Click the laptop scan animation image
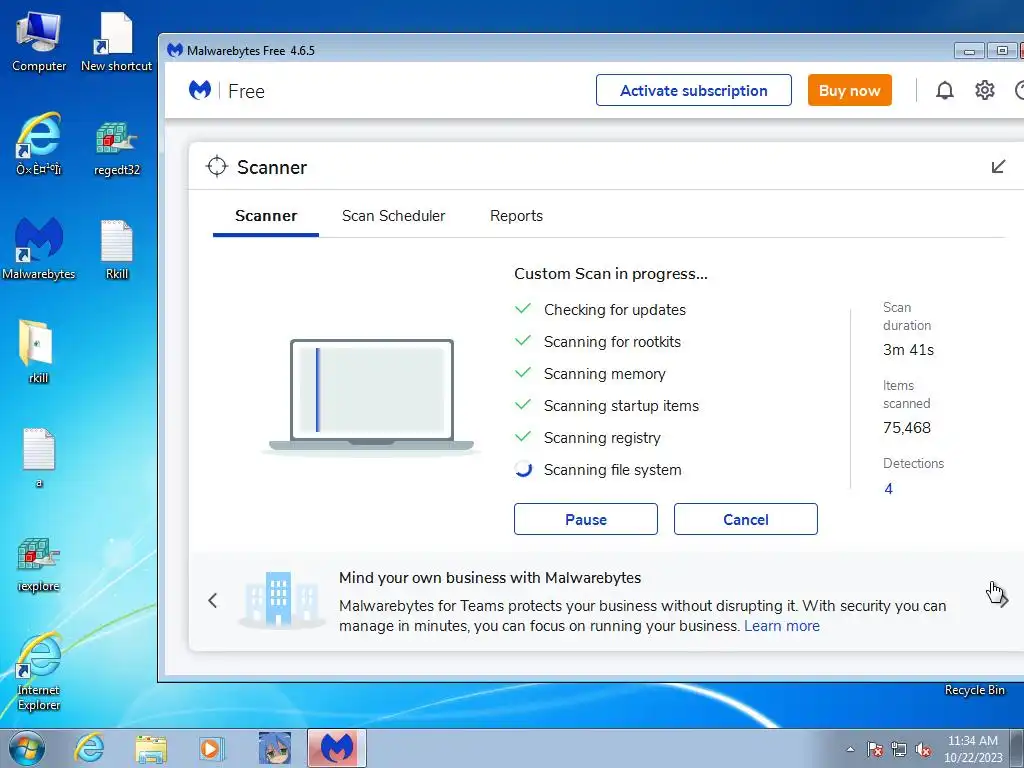This screenshot has height=768, width=1024. [x=371, y=396]
